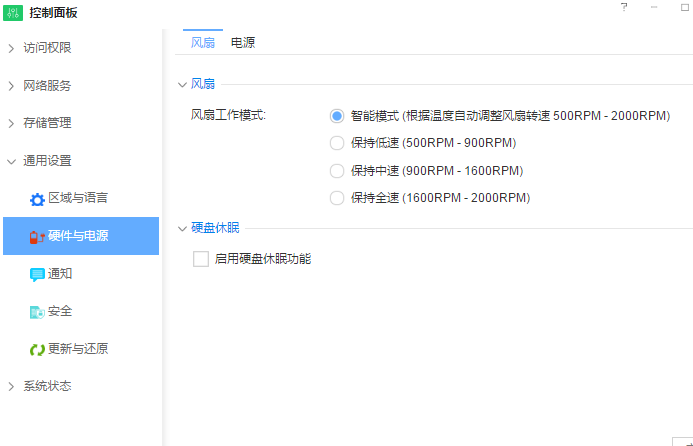This screenshot has width=693, height=446.
Task: Enable 启用硬盘休眠功能 checkbox
Action: pyautogui.click(x=201, y=259)
